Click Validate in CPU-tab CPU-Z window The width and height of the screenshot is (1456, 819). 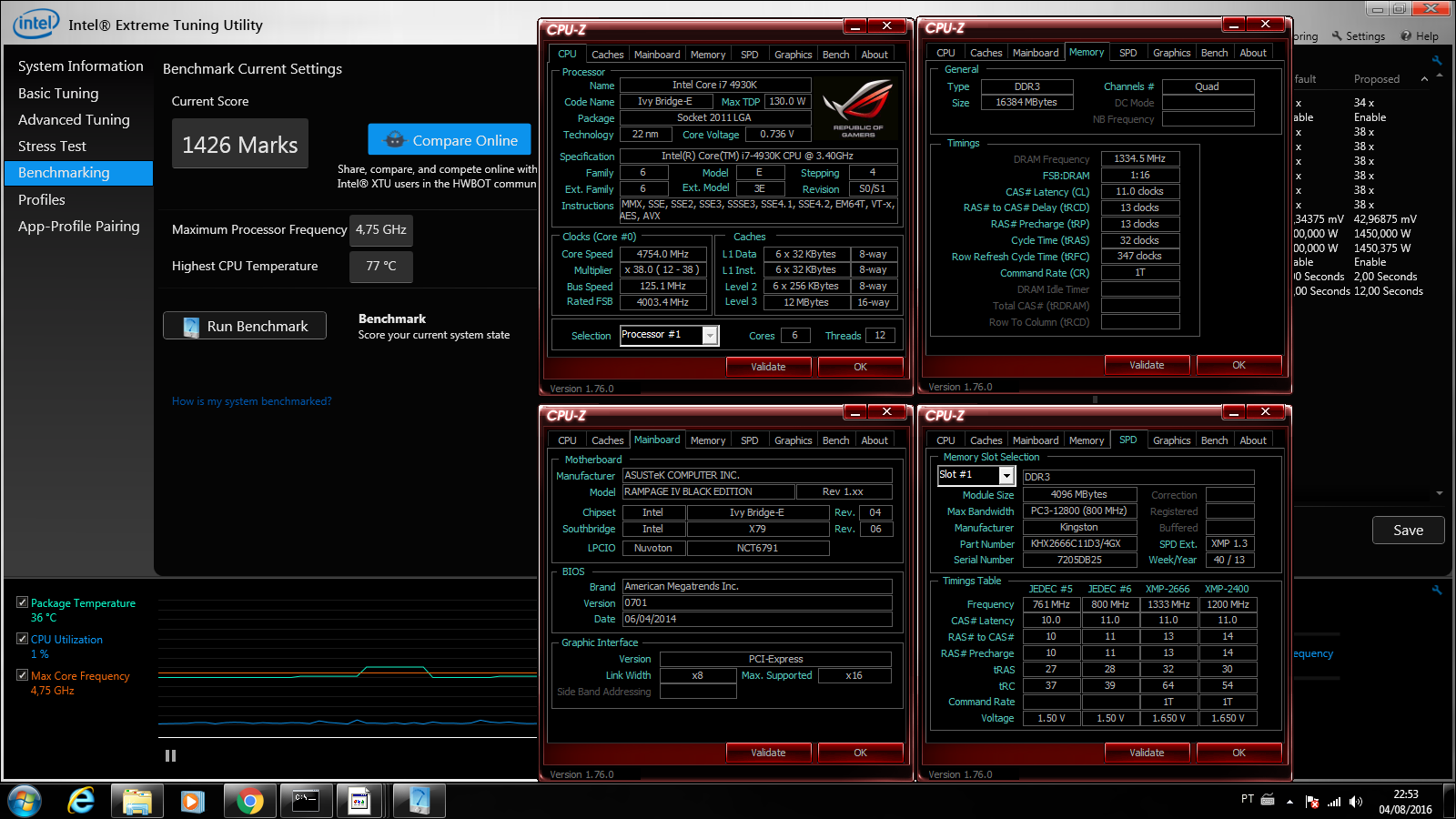[768, 367]
